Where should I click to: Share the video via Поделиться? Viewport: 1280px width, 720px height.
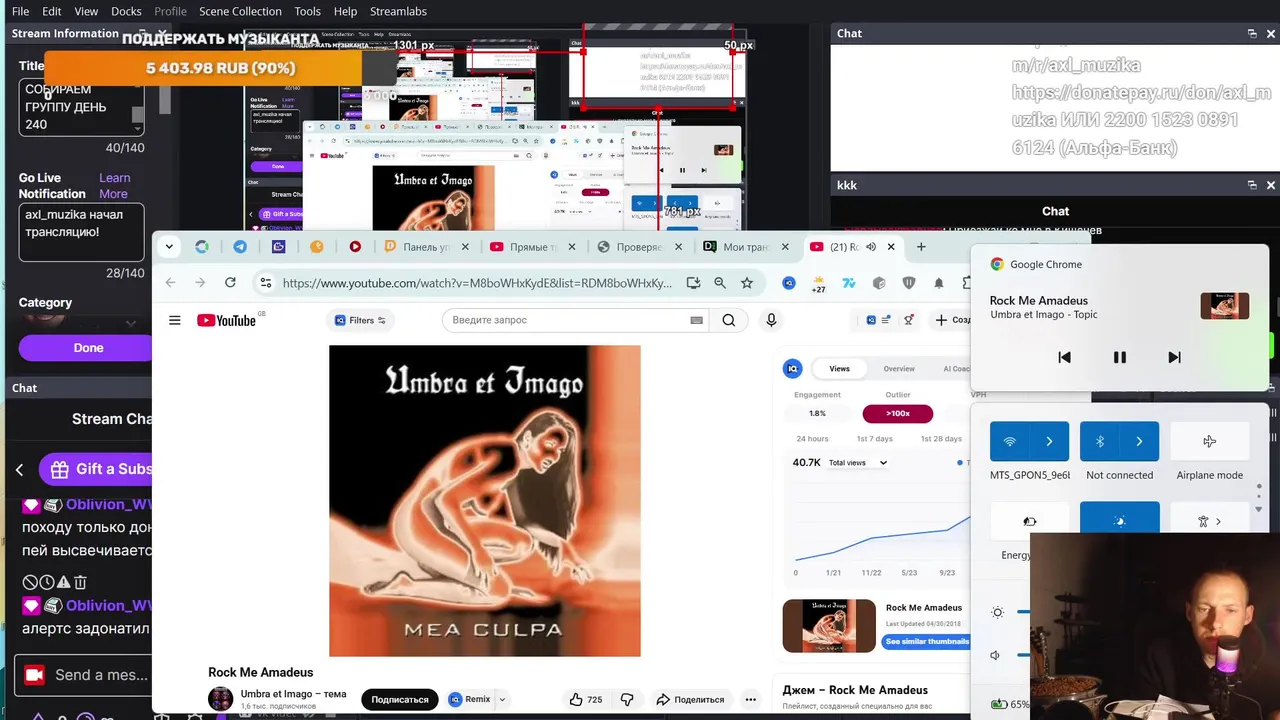point(690,699)
